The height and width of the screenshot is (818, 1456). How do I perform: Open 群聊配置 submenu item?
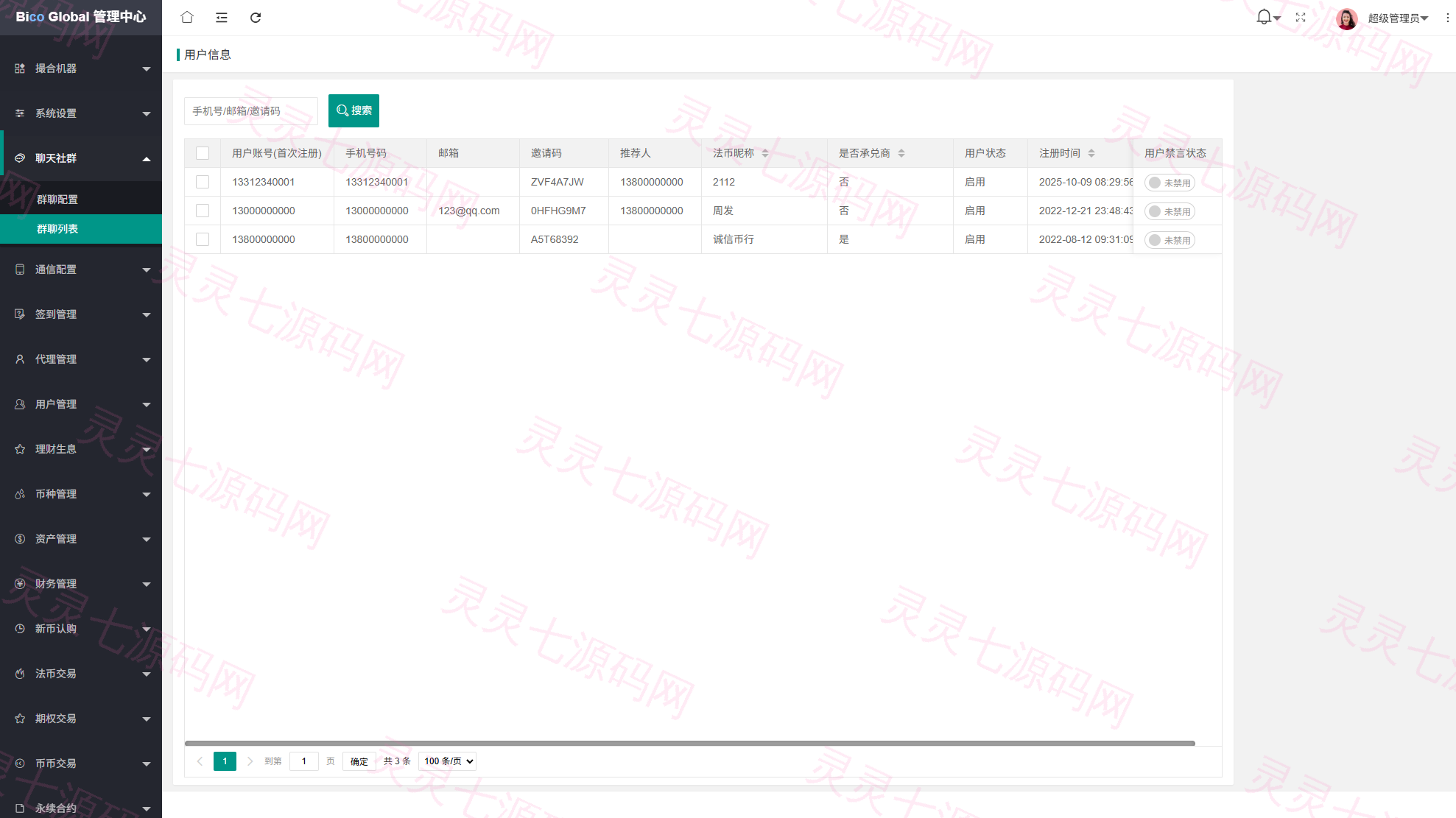point(81,200)
